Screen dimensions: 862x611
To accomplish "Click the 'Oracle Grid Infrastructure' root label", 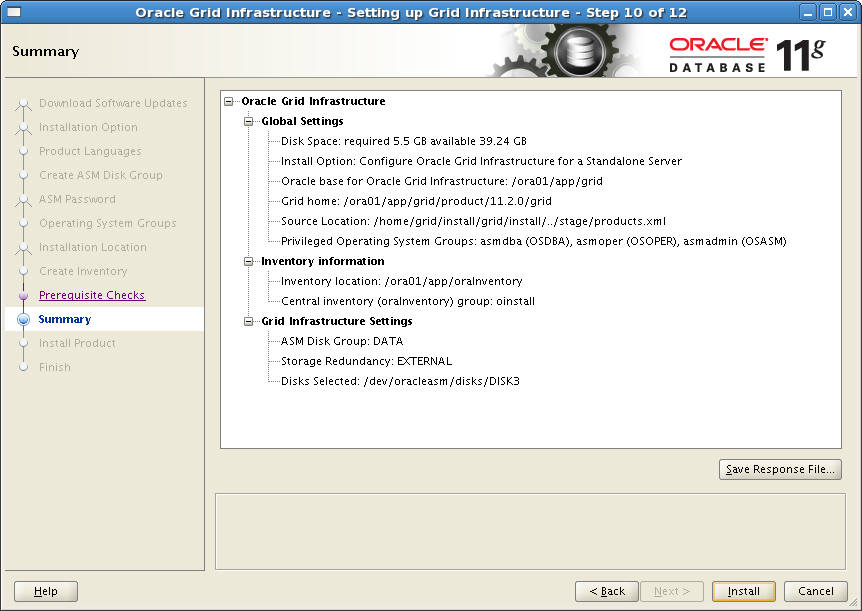I will coord(313,101).
